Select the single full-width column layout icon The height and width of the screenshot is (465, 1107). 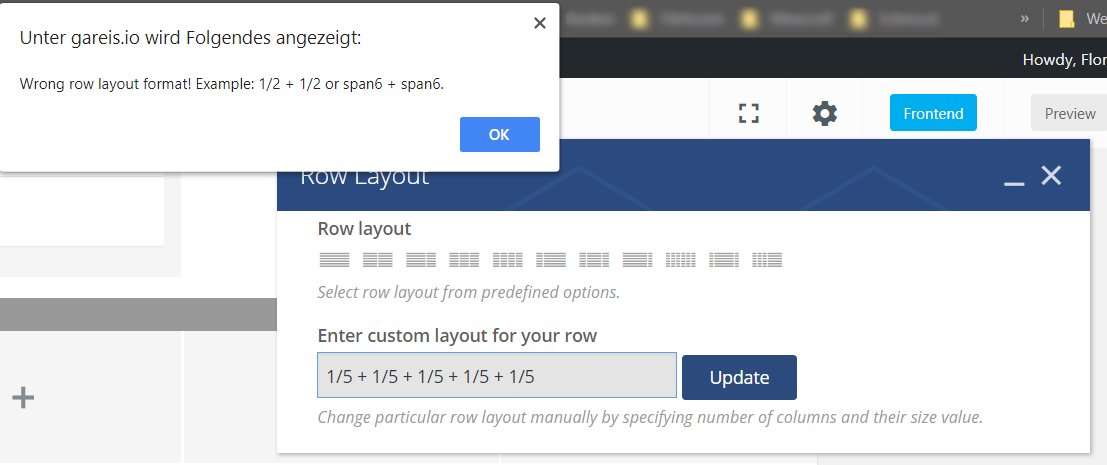(x=334, y=260)
